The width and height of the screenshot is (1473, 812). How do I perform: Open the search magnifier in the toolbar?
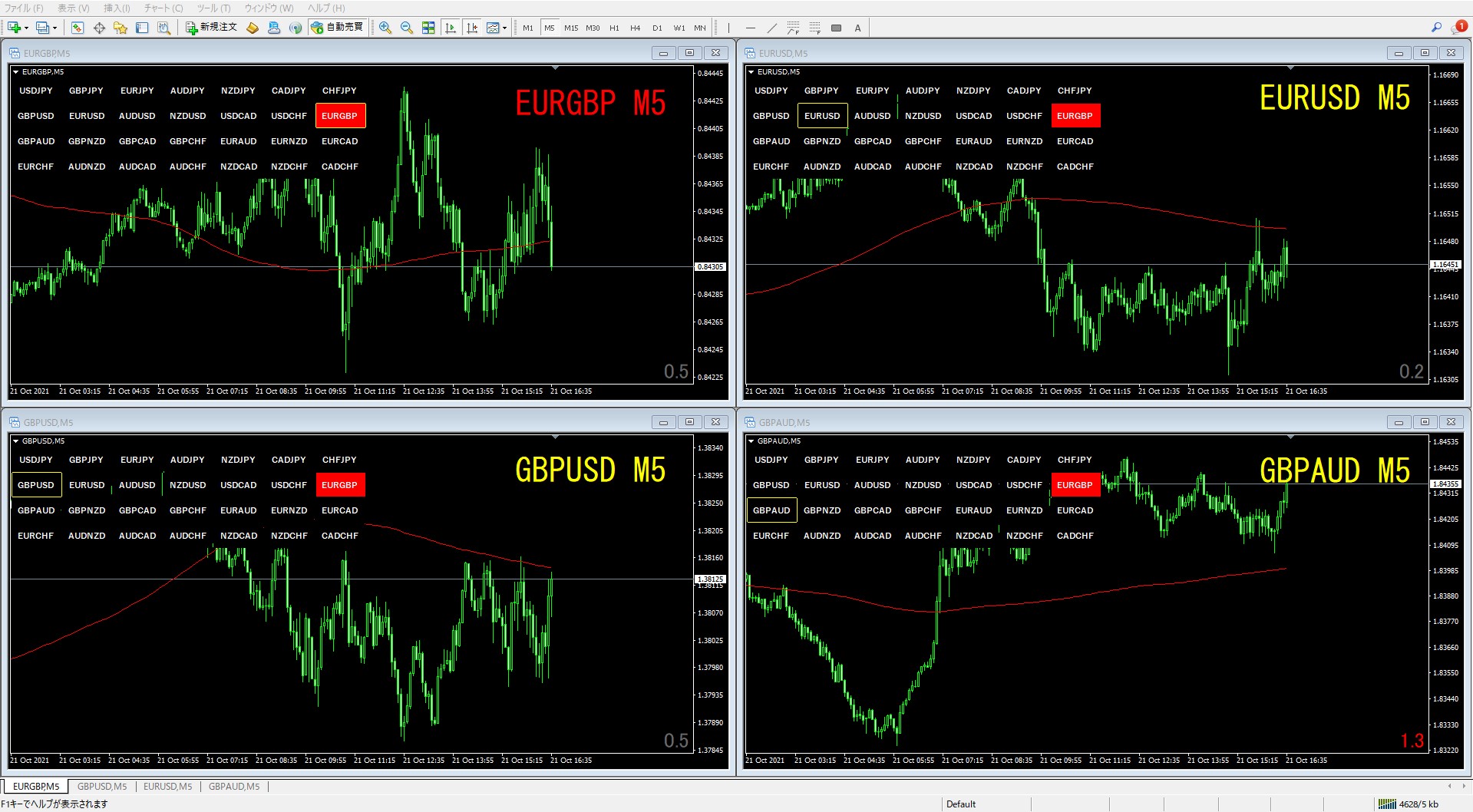point(1436,28)
